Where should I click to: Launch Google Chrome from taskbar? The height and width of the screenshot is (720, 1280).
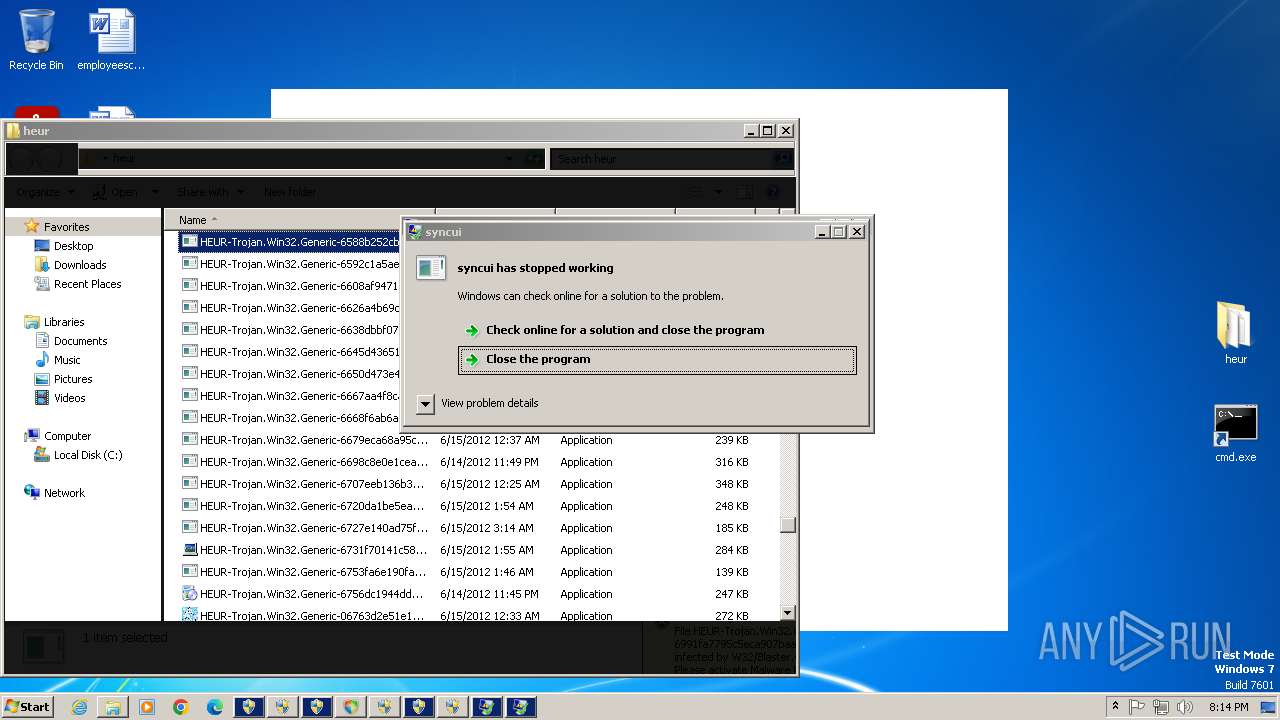[181, 707]
